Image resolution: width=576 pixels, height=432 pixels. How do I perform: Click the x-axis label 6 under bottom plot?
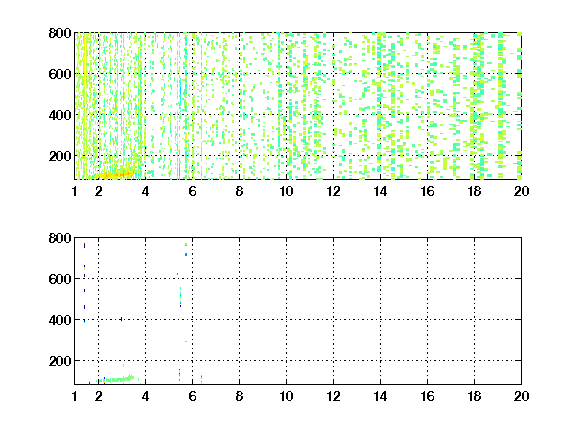[x=192, y=396]
